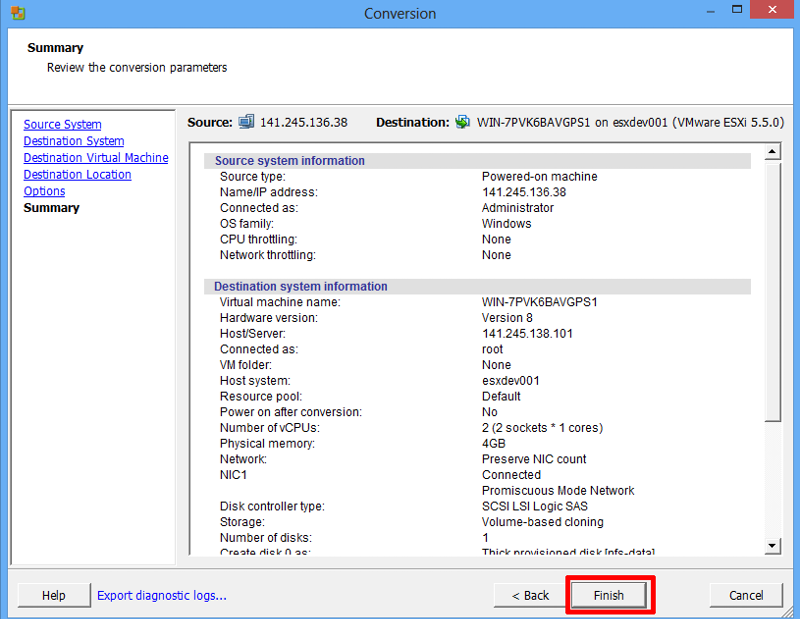Click Power on after conversion value No
The width and height of the screenshot is (800, 619).
click(489, 412)
